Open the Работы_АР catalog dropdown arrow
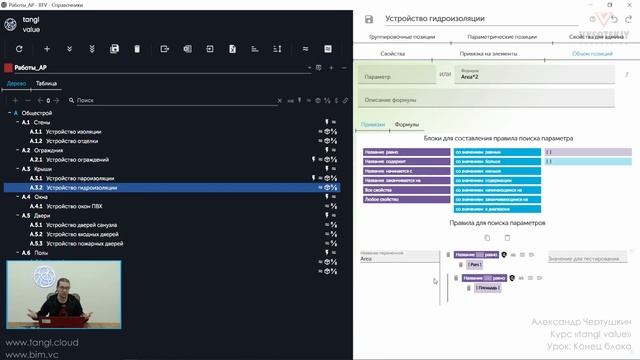The image size is (640, 360). [309, 68]
